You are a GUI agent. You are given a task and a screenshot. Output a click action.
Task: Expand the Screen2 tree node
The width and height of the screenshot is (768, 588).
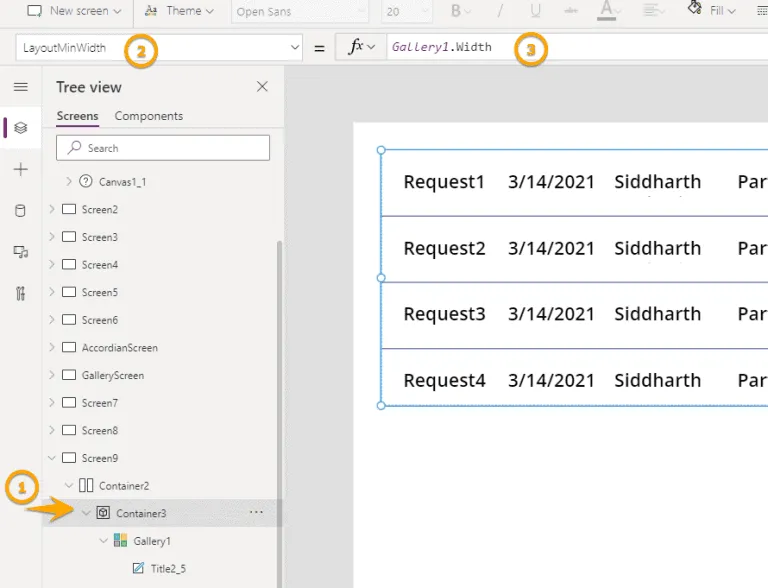coord(52,210)
